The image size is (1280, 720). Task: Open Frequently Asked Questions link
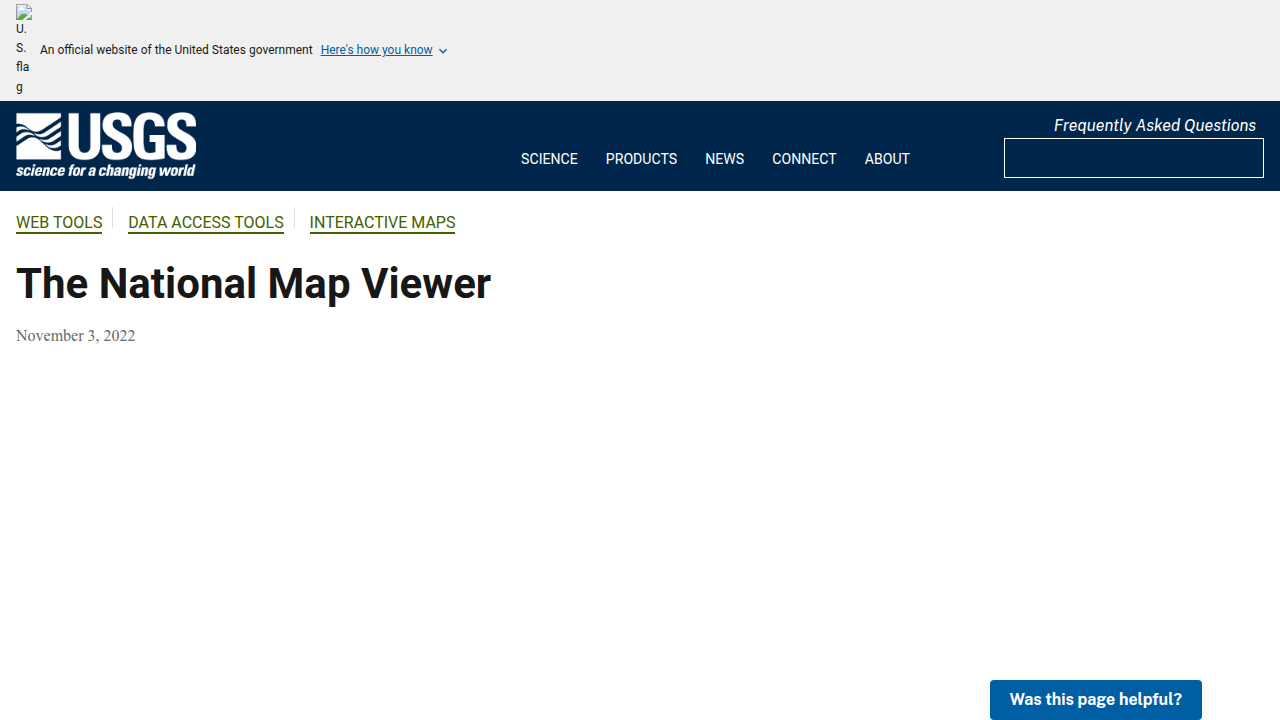(x=1155, y=125)
